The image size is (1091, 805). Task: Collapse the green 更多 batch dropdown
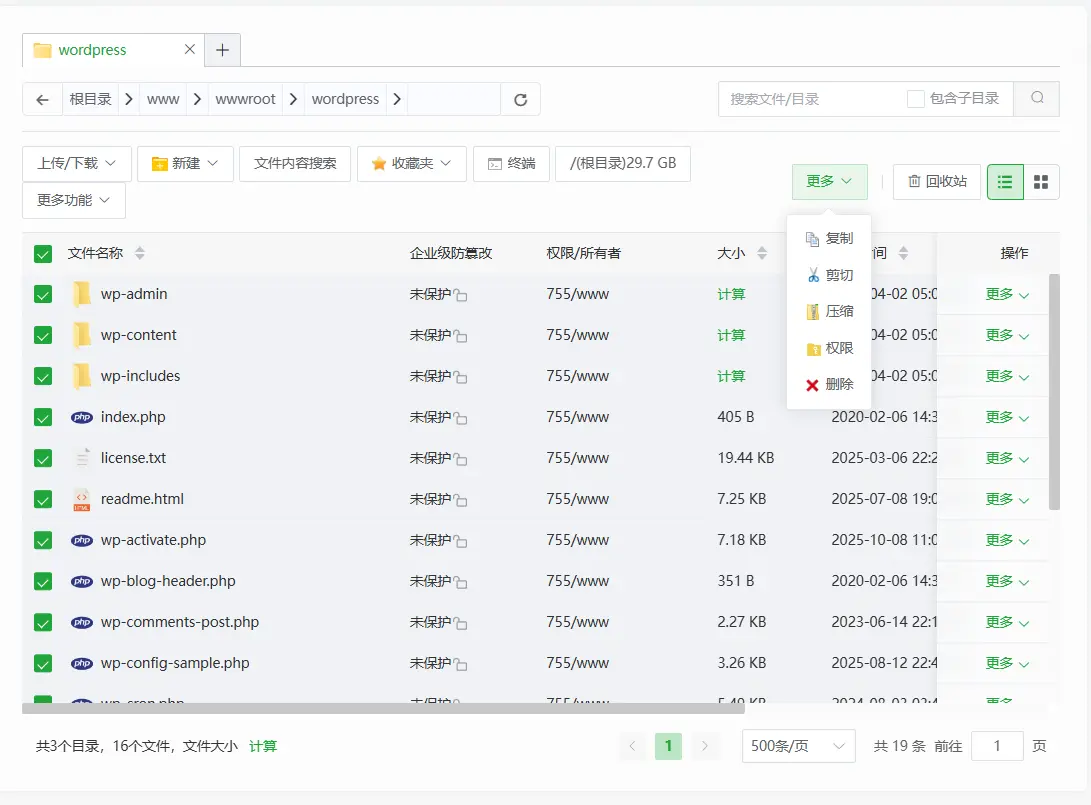click(x=829, y=182)
